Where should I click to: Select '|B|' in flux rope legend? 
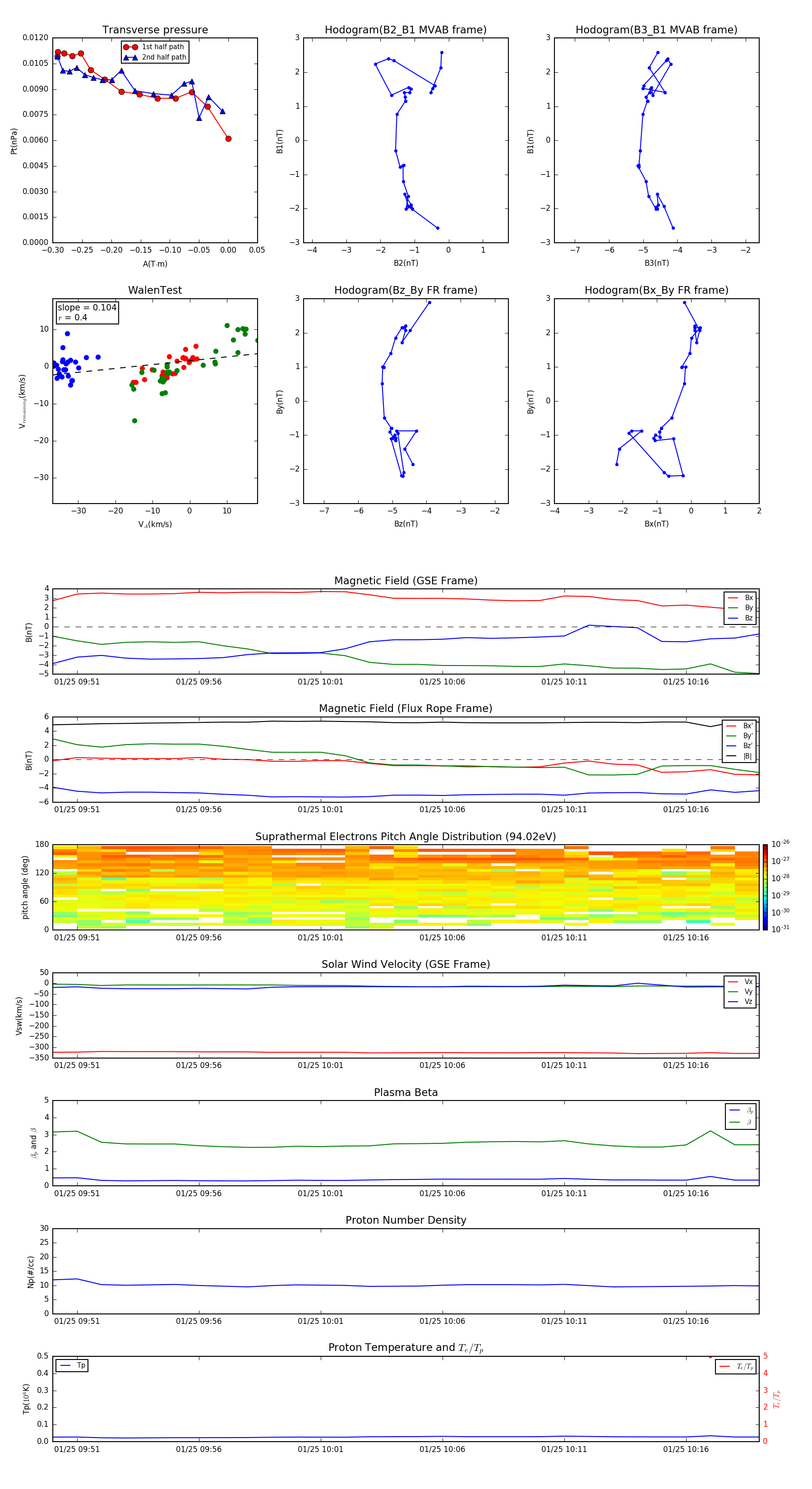(x=739, y=757)
